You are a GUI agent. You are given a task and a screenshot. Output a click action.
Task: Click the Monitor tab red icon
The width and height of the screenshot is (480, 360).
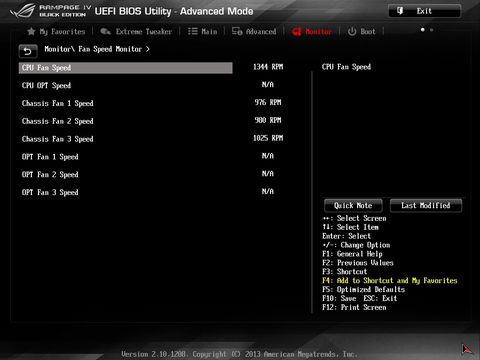point(296,32)
